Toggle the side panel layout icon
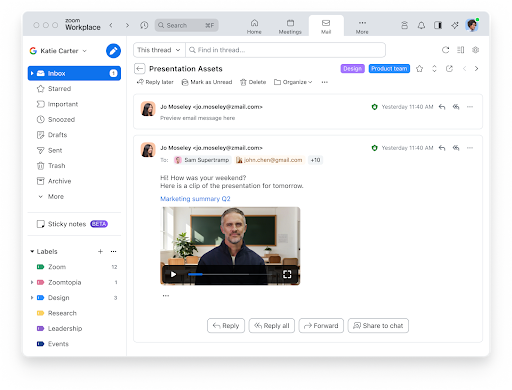512x390 pixels. click(438, 25)
